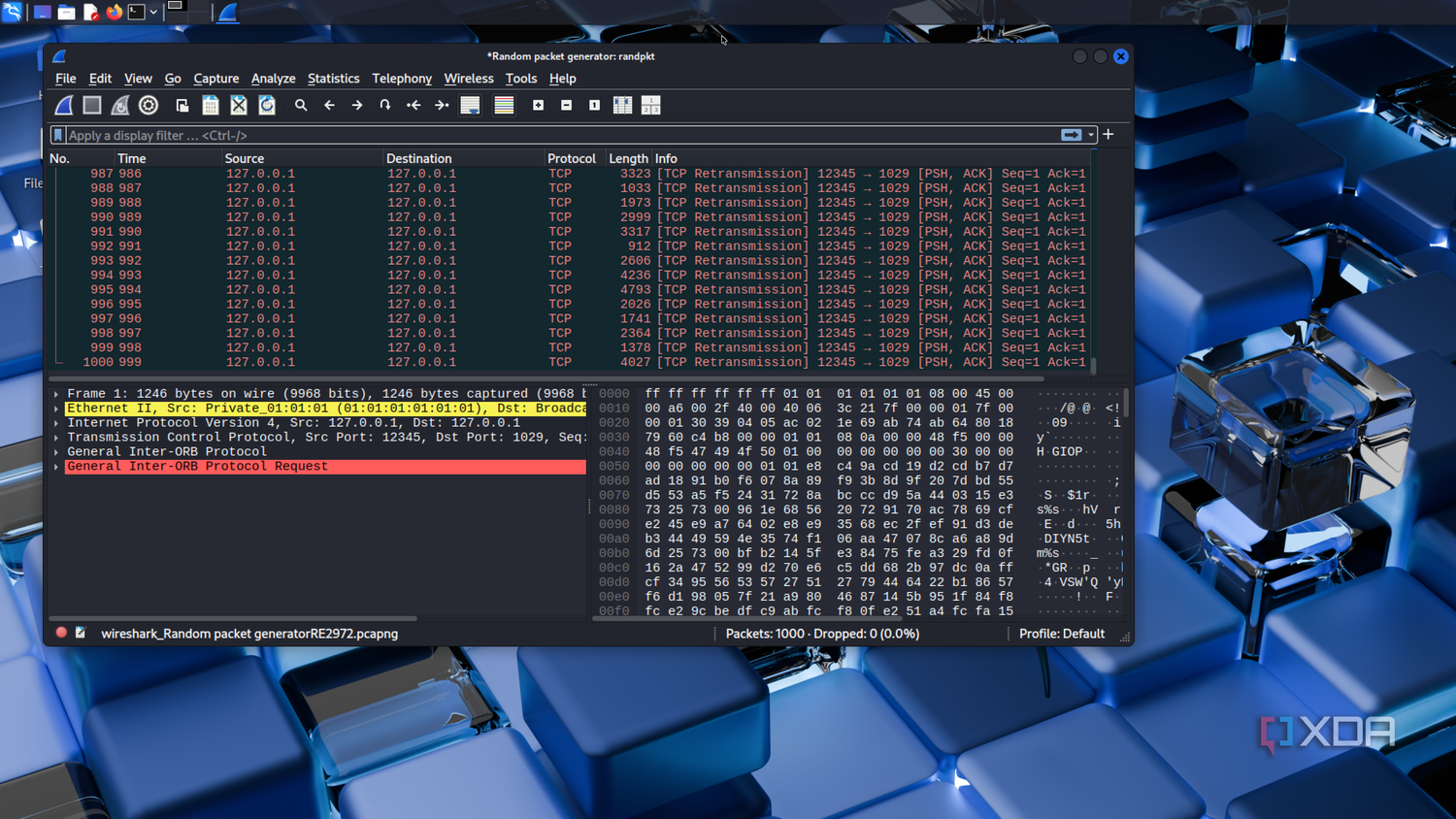Sort packets by the Source column

303,158
